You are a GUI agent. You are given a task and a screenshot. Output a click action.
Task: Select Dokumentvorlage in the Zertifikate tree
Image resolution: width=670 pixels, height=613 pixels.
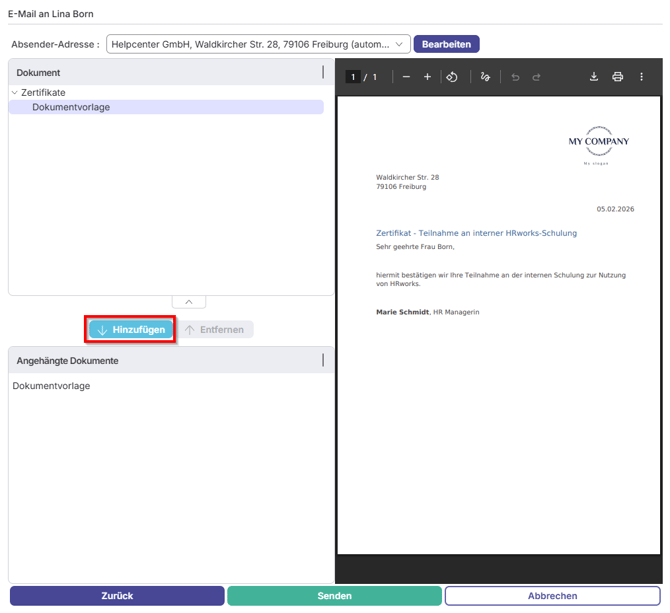click(x=71, y=107)
